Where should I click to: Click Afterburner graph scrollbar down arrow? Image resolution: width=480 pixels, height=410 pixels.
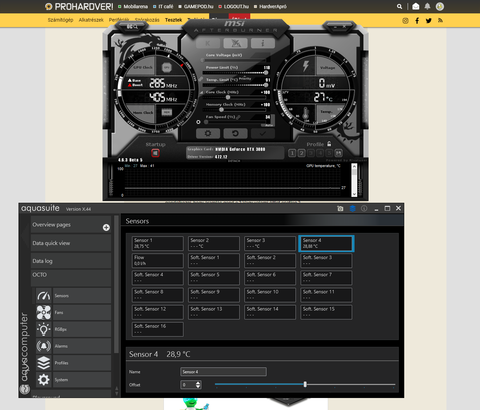click(354, 194)
